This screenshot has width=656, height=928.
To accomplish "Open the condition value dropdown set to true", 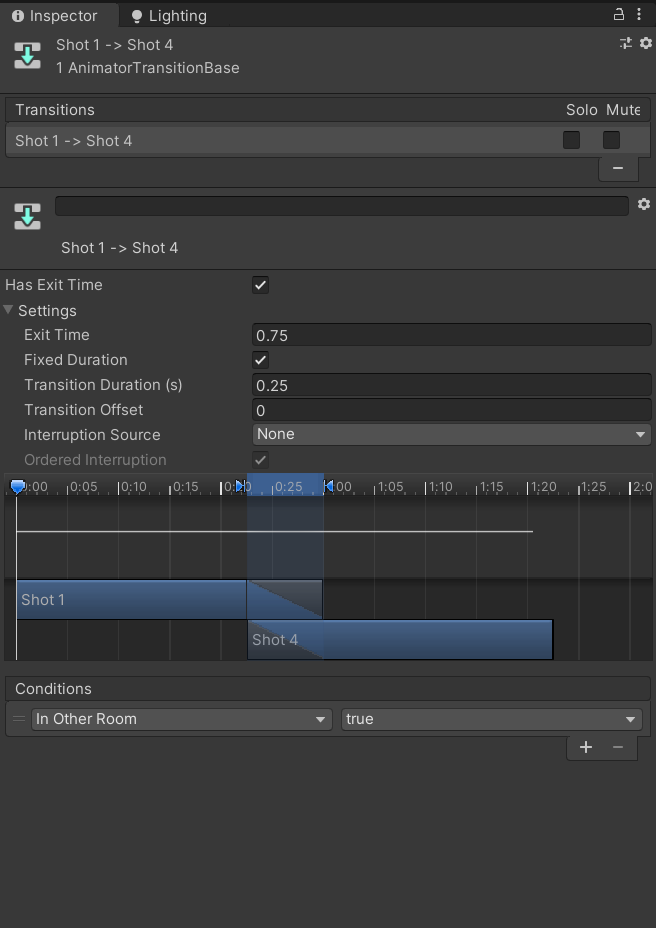I will click(x=491, y=719).
